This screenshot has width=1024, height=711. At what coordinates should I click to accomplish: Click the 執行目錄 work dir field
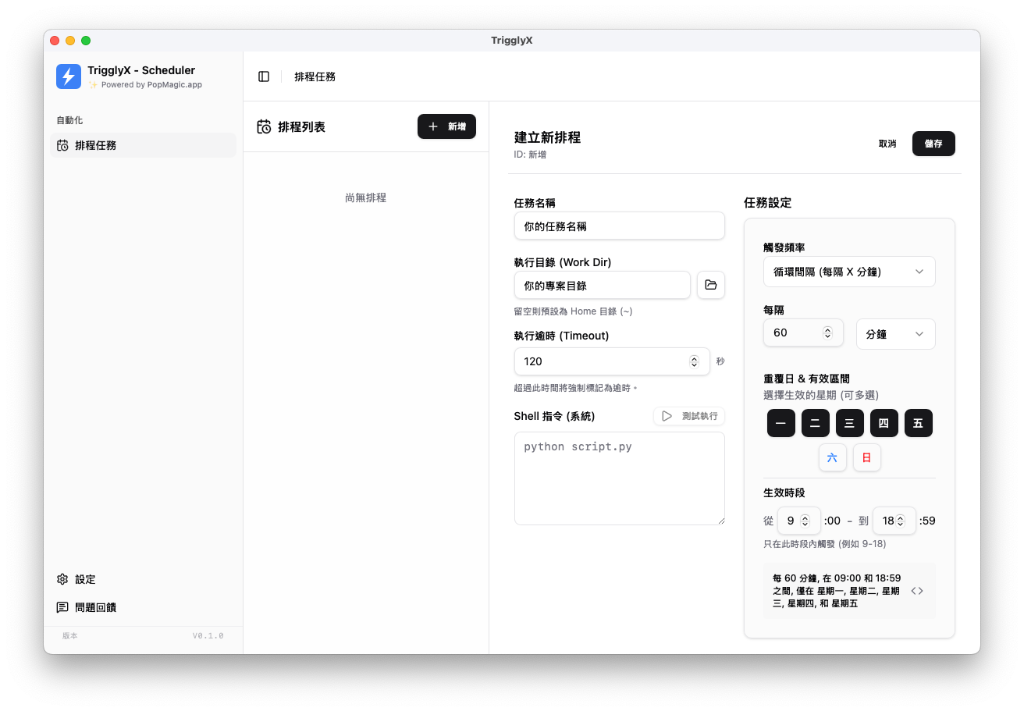click(602, 285)
